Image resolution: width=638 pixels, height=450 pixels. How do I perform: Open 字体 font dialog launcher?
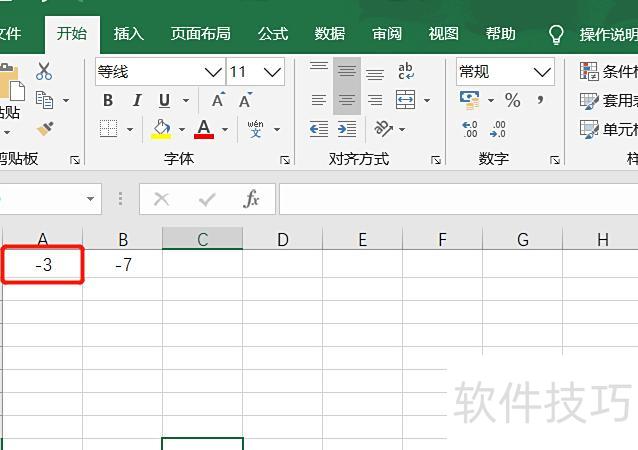(285, 160)
